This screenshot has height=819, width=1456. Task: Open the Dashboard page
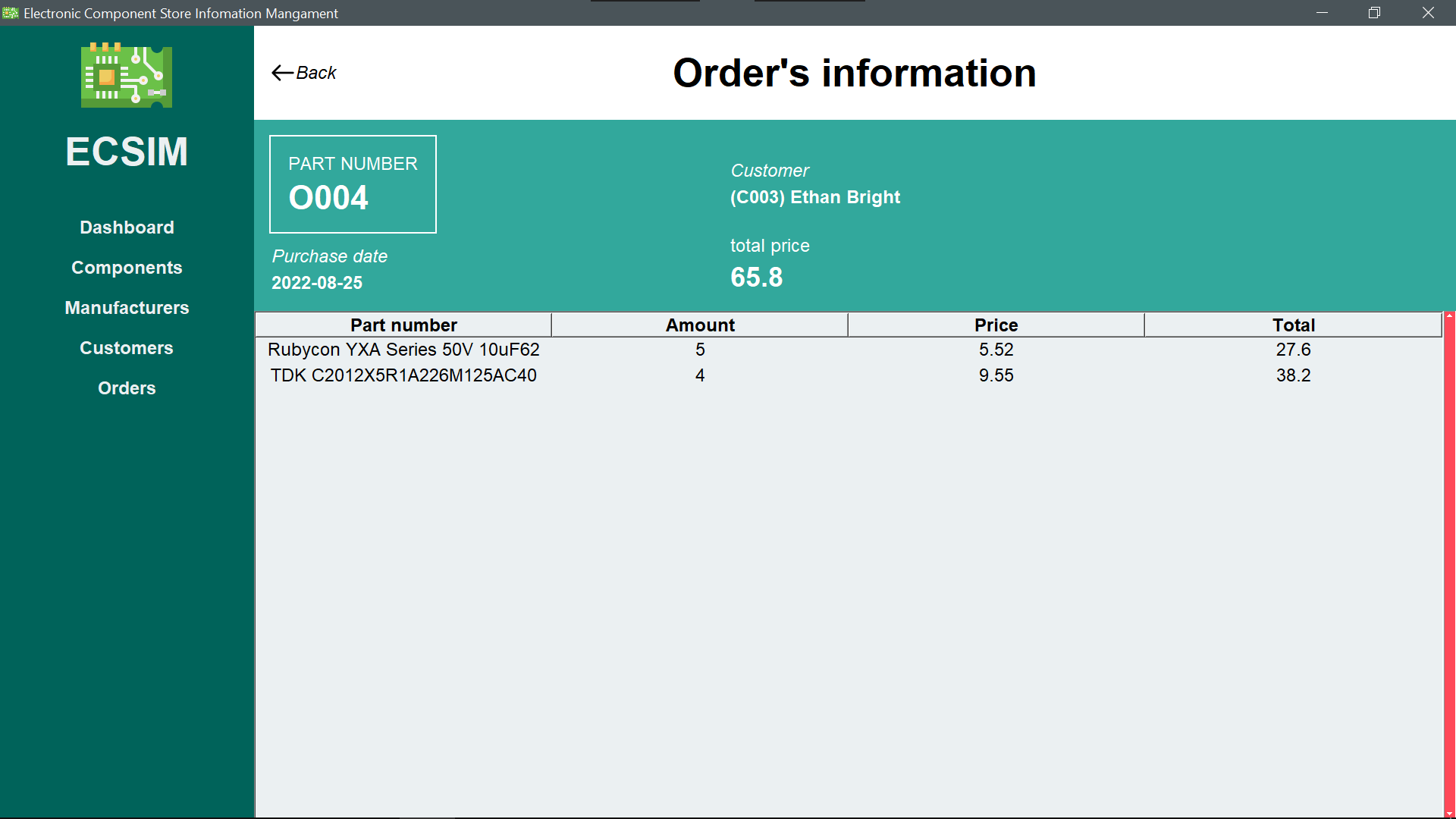coord(127,227)
